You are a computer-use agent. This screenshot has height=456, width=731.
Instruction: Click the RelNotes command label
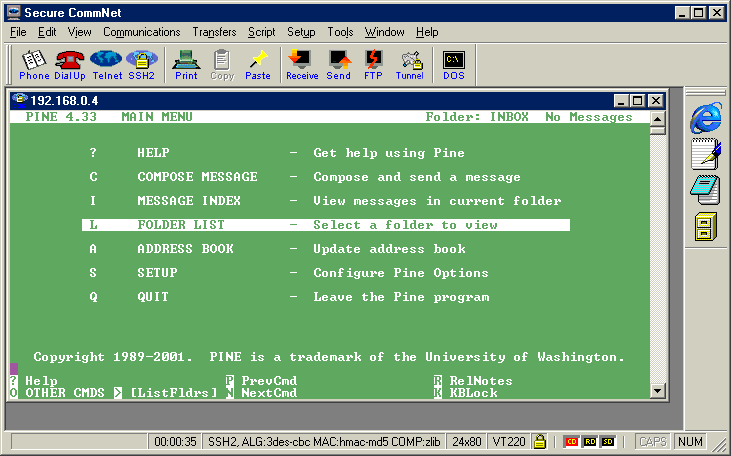click(481, 380)
